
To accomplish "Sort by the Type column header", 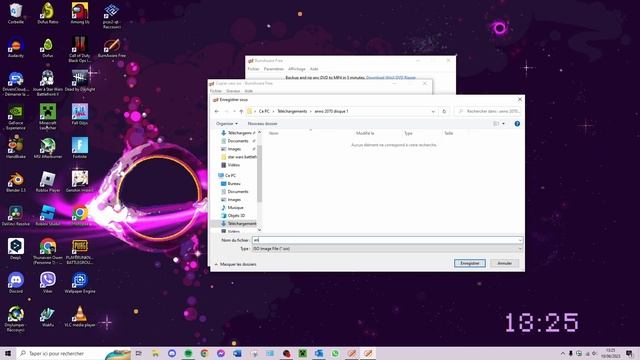I will coord(408,133).
